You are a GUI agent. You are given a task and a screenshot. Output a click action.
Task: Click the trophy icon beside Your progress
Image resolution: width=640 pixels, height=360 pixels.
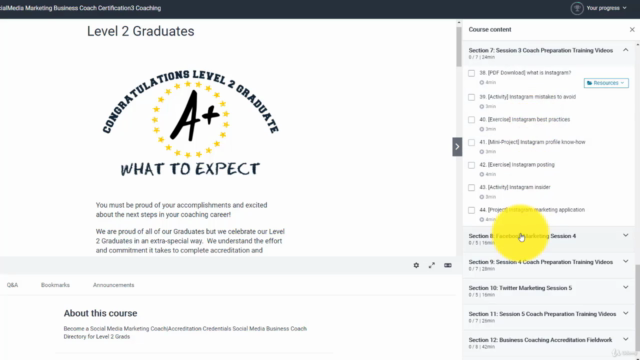click(x=577, y=8)
